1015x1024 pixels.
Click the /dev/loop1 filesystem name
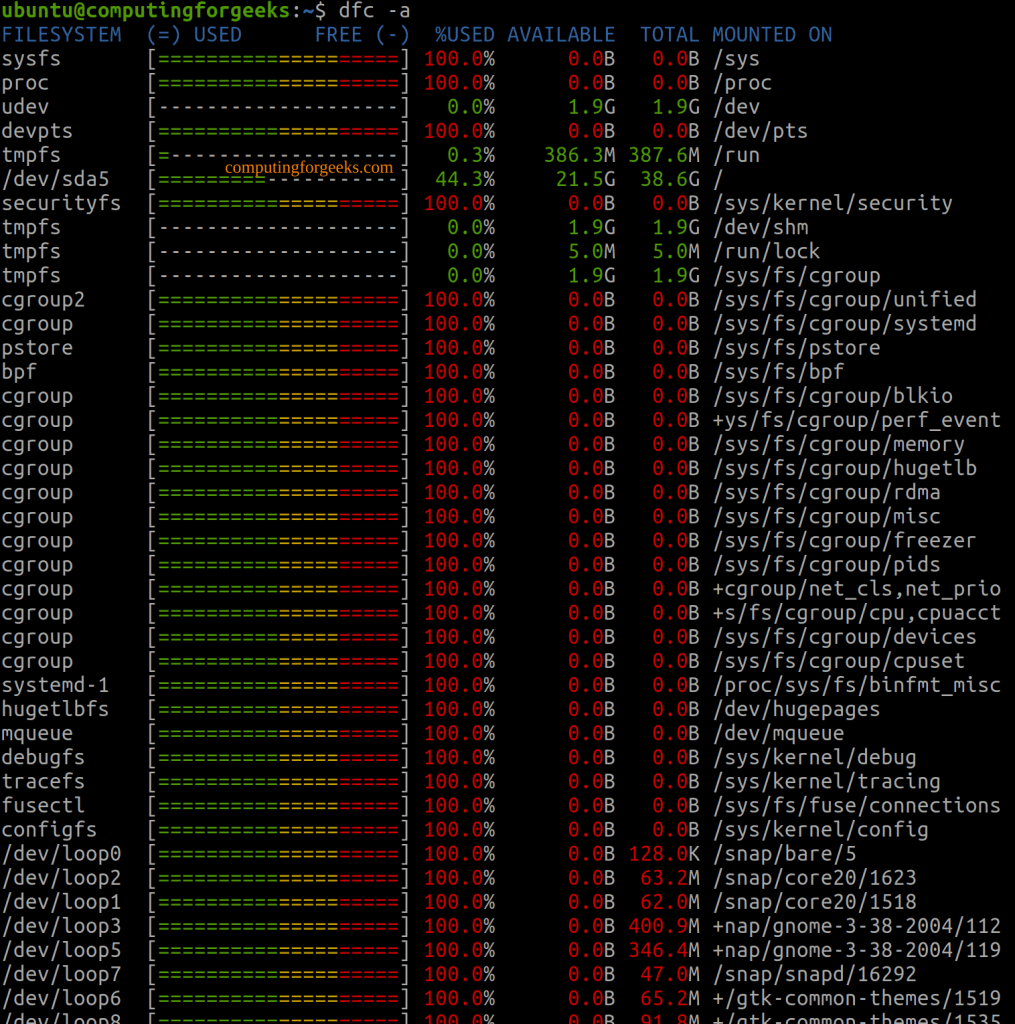(61, 903)
